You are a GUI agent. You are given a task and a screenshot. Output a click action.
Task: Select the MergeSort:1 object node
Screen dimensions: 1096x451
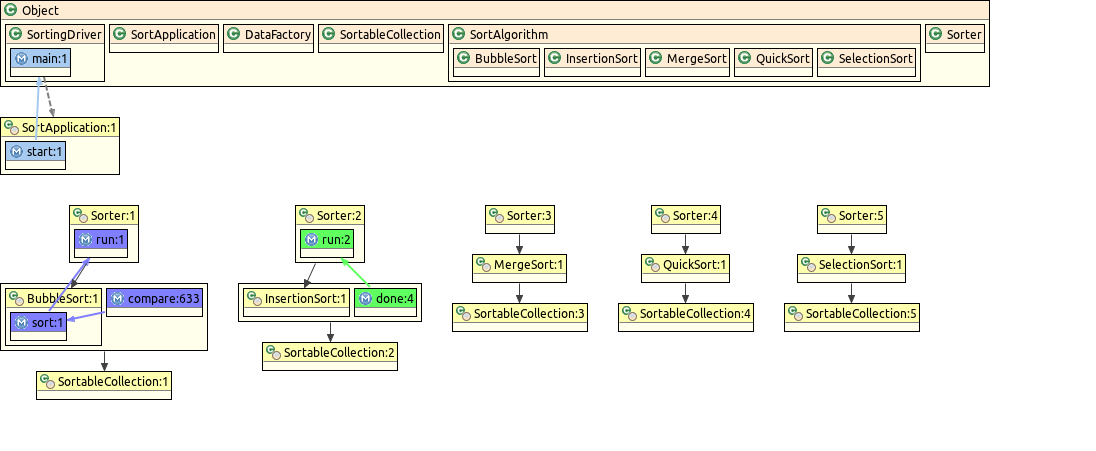(x=518, y=266)
